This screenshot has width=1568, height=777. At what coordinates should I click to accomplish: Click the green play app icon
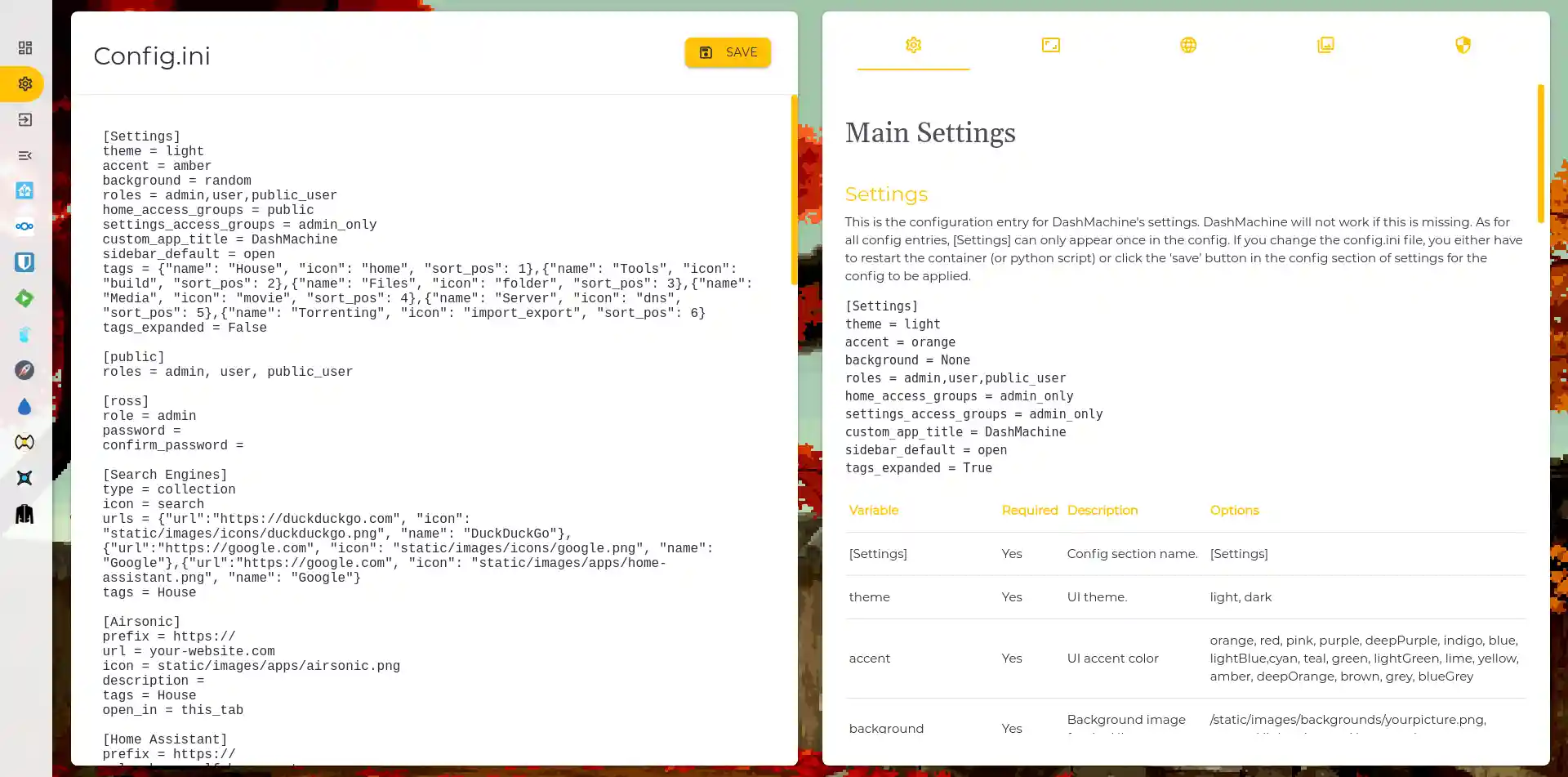[24, 298]
